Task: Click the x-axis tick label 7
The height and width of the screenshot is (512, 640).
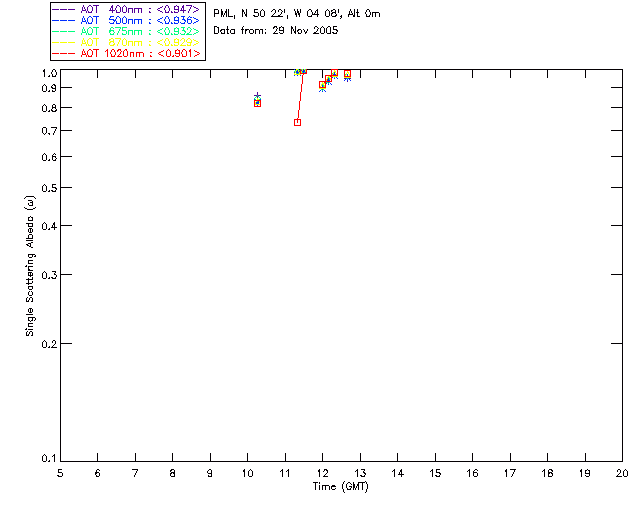Action: pos(135,473)
